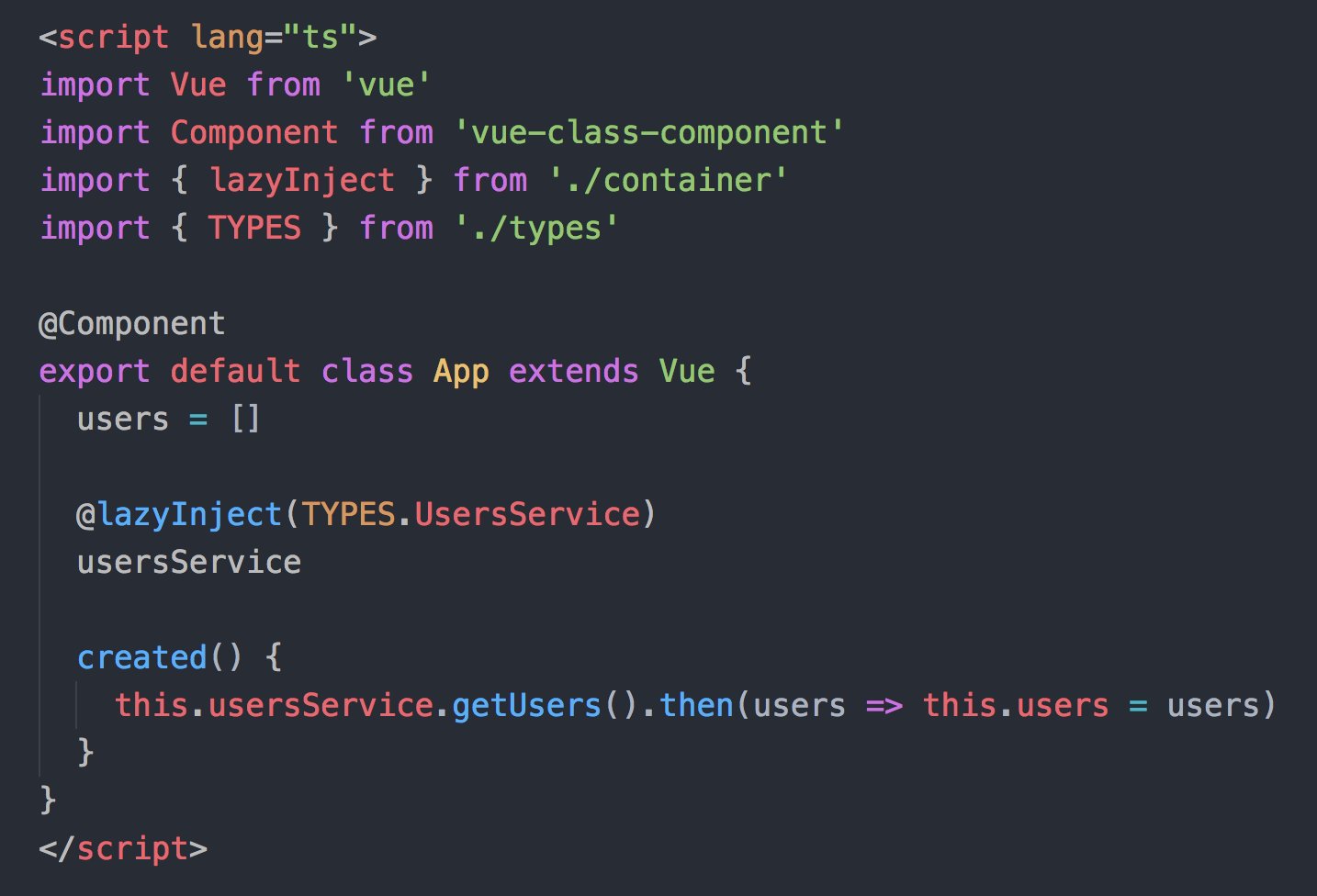Image resolution: width=1317 pixels, height=896 pixels.
Task: Click the arrow function operator
Action: pyautogui.click(x=884, y=706)
